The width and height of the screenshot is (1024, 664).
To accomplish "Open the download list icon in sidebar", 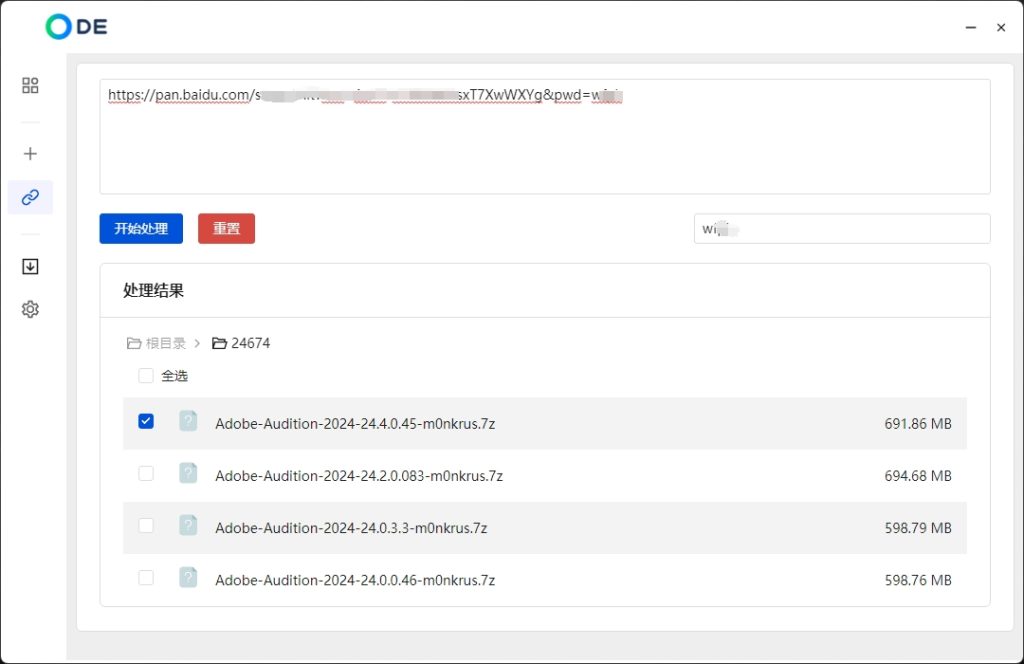I will [x=30, y=266].
